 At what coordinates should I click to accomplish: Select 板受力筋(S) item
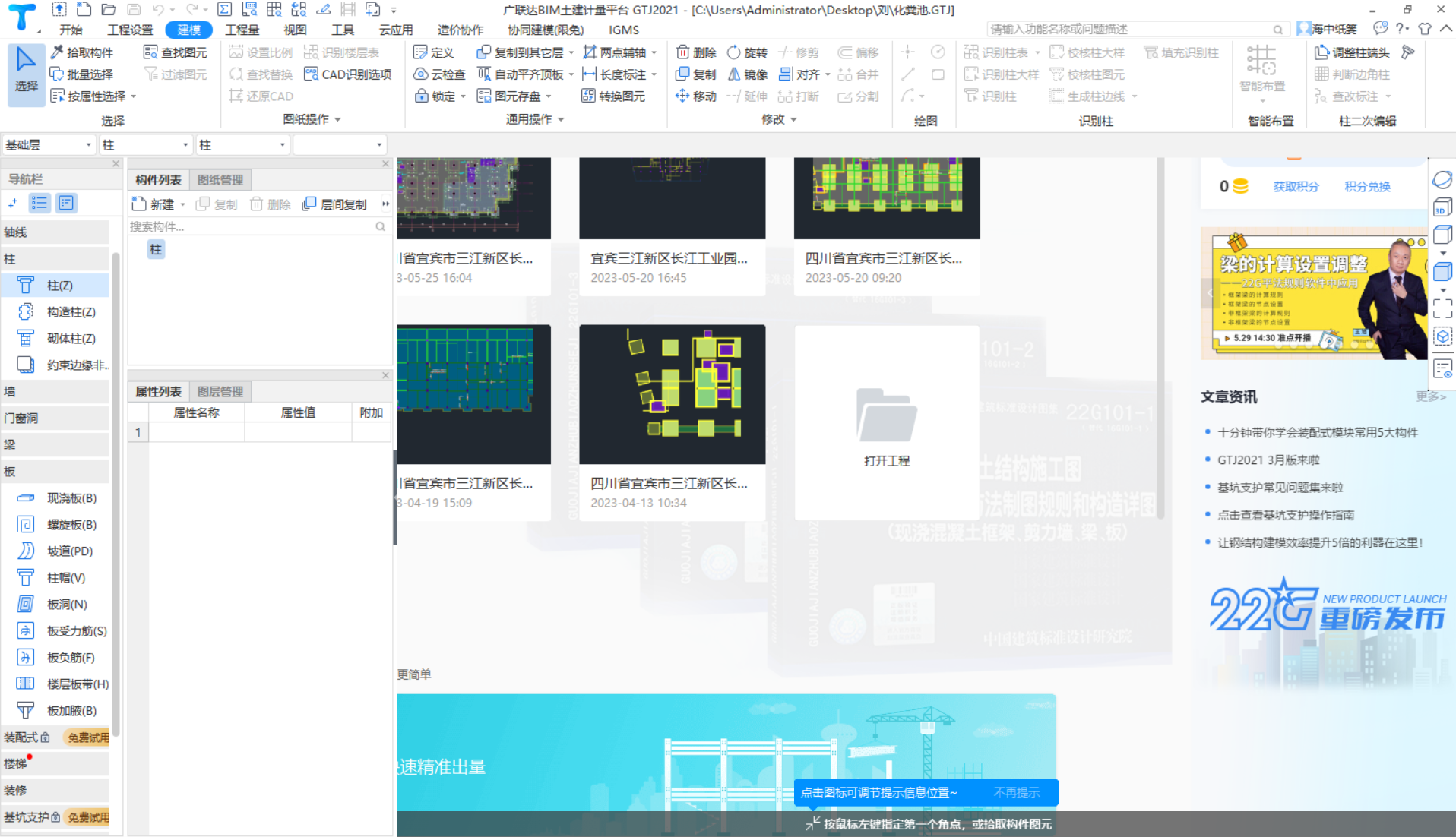(x=56, y=631)
